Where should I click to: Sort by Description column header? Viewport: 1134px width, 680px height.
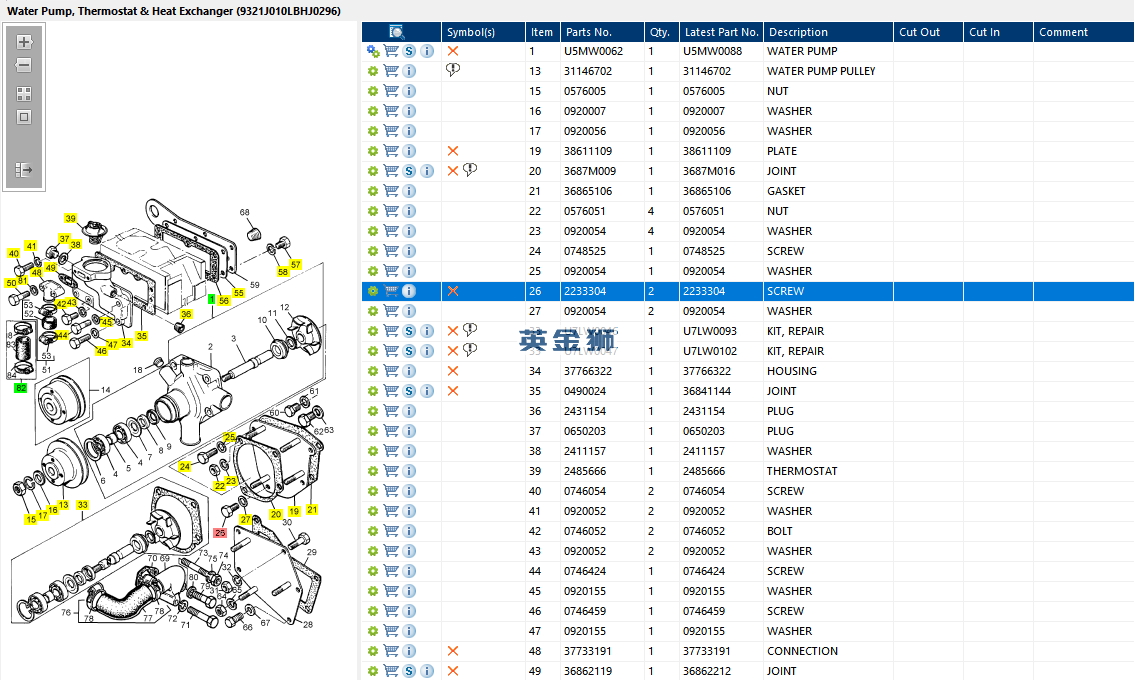click(x=798, y=32)
